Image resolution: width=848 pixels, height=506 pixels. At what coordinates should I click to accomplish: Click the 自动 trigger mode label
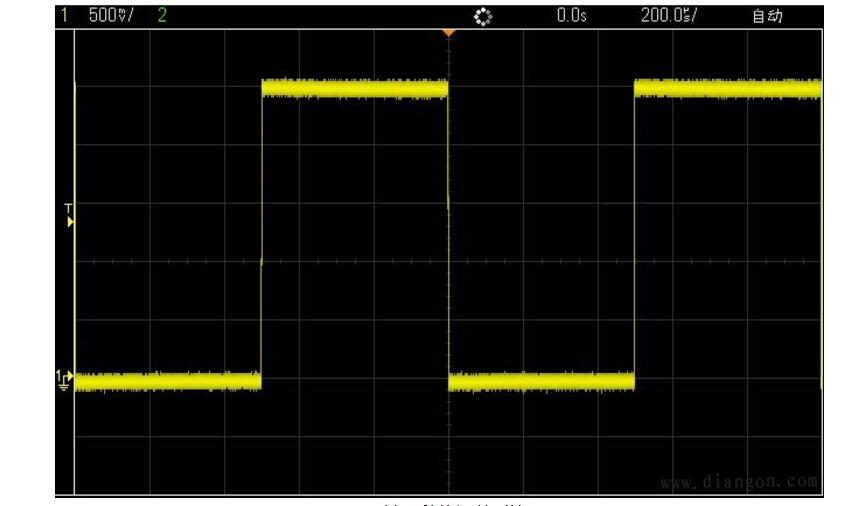(766, 17)
